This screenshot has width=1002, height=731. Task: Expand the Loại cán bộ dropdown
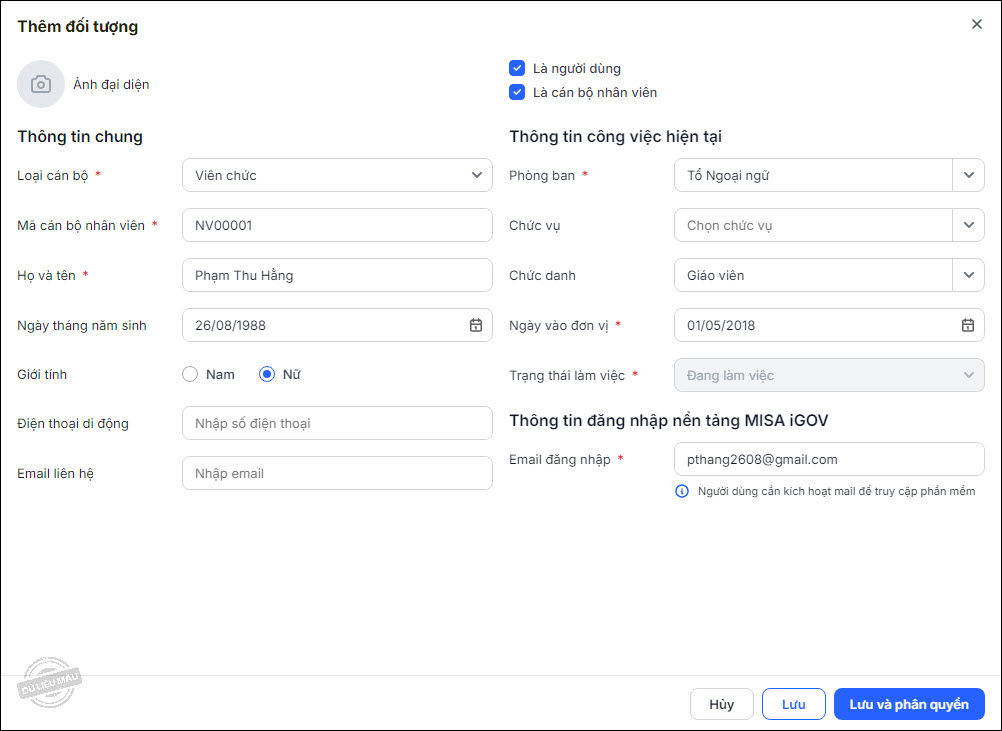(x=476, y=175)
